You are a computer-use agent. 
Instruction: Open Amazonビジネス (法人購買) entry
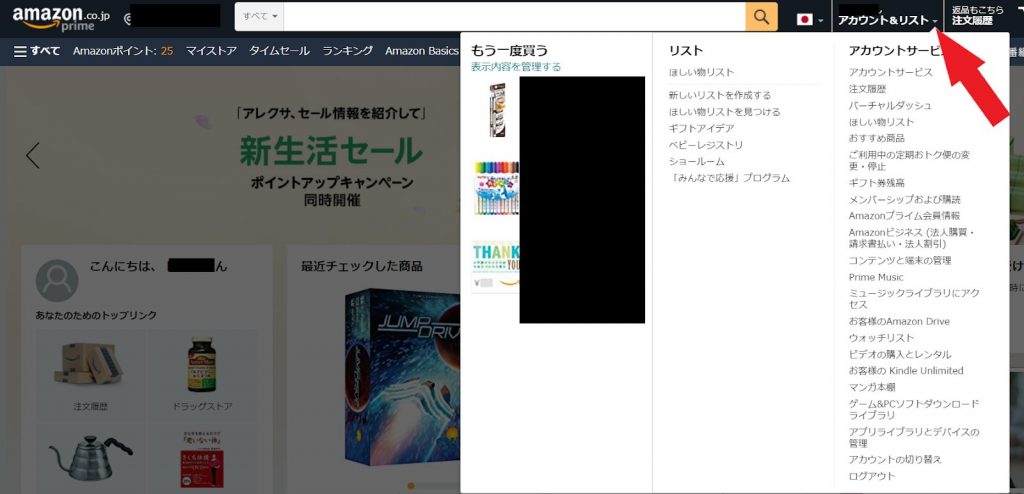(x=912, y=238)
